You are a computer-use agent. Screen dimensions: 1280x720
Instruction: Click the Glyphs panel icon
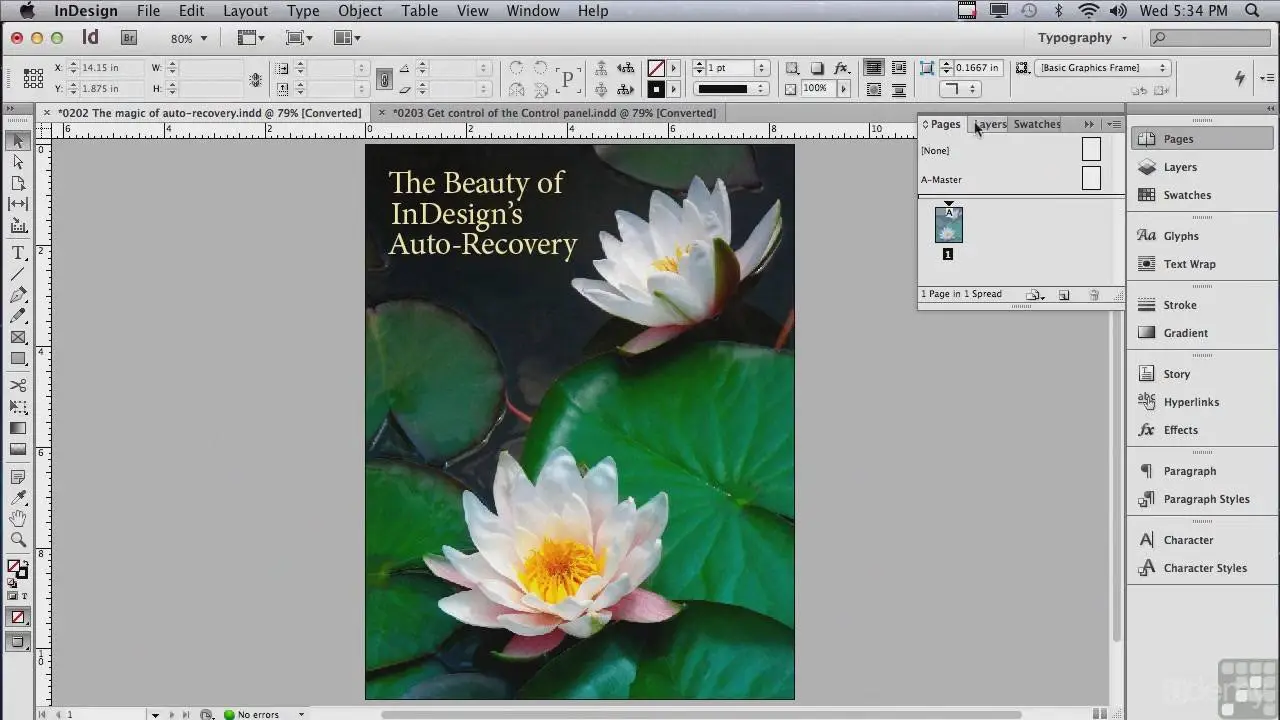point(1180,236)
